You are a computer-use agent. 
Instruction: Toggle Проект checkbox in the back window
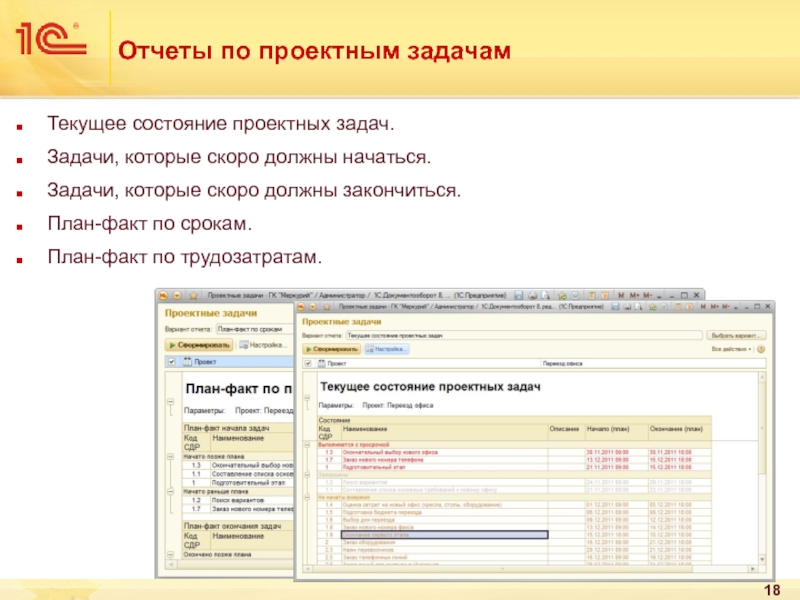[171, 360]
